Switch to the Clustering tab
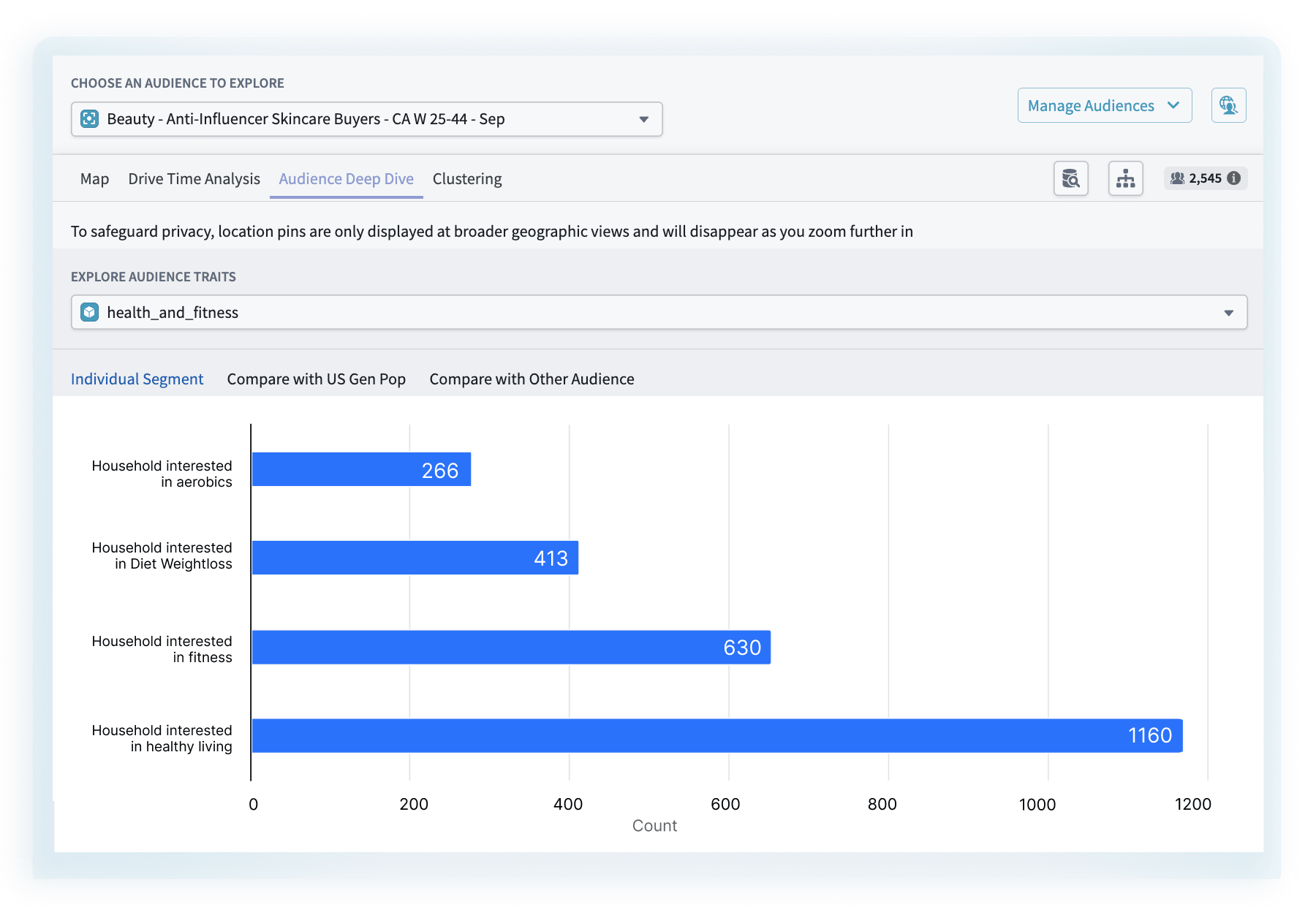Viewport: 1316px width, 915px height. [467, 179]
